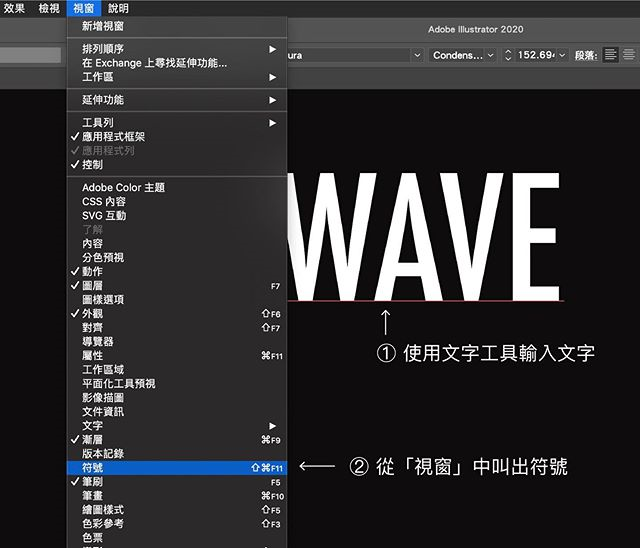
Task: Choose 新增視窗 from the menu
Action: pyautogui.click(x=177, y=26)
